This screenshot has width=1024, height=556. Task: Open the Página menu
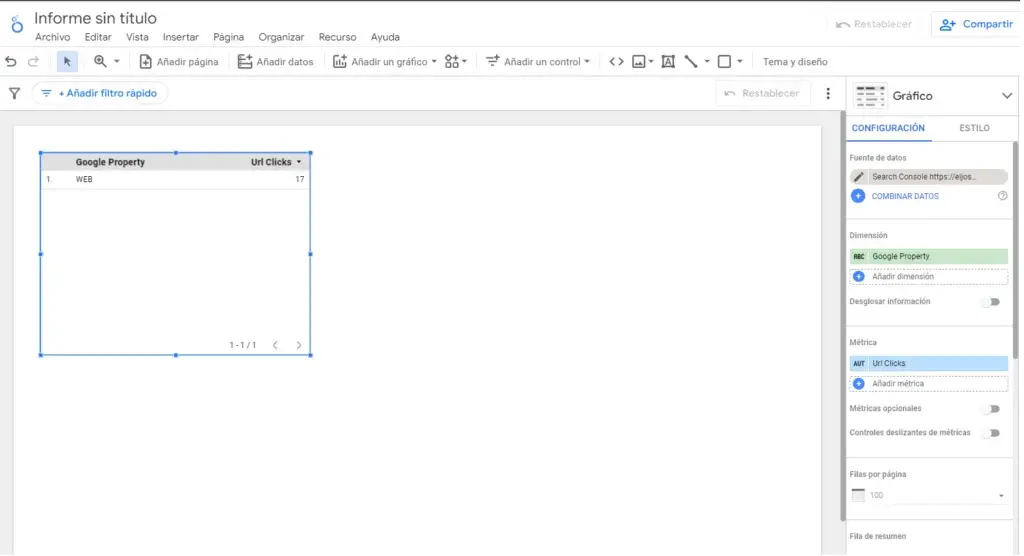(x=229, y=37)
